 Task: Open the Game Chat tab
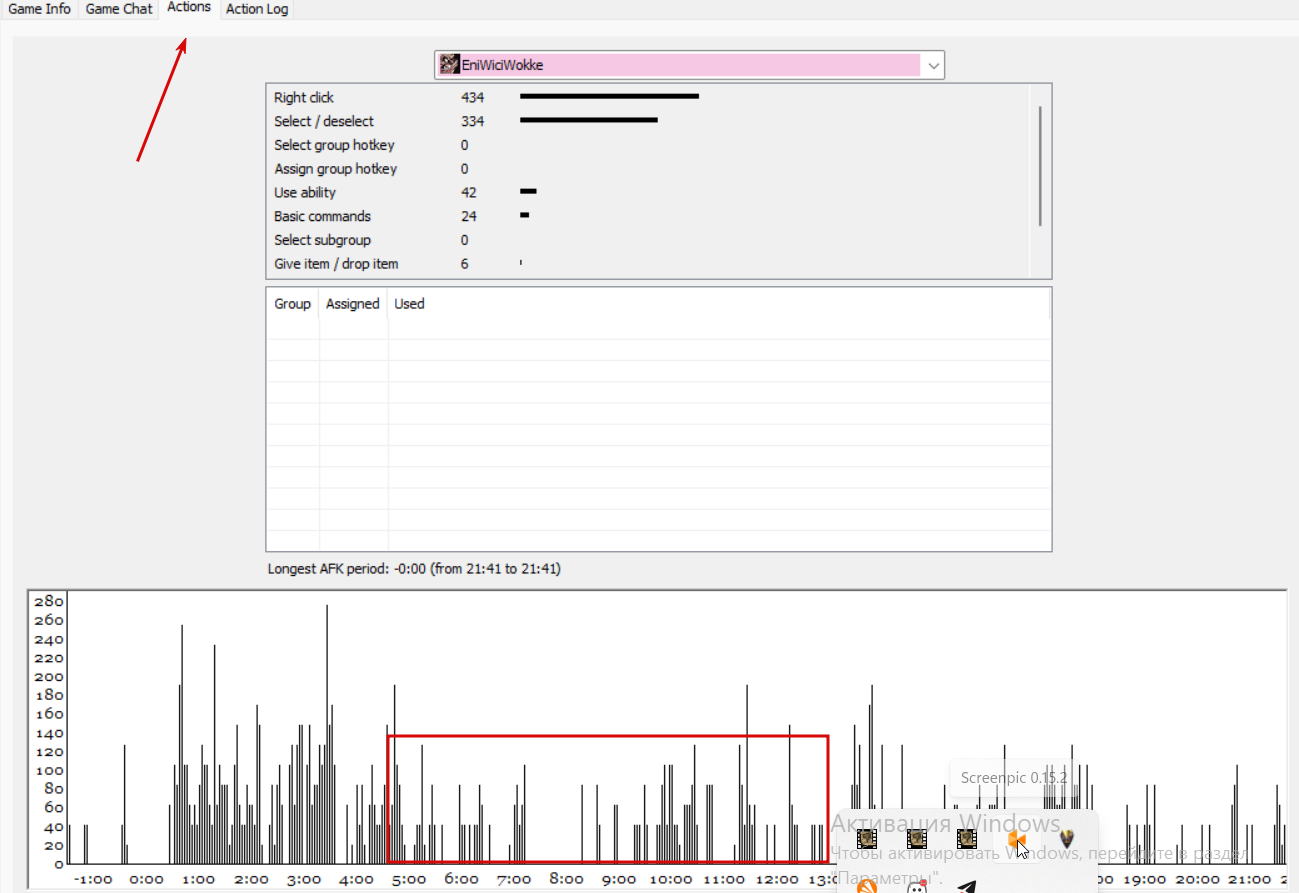coord(119,9)
